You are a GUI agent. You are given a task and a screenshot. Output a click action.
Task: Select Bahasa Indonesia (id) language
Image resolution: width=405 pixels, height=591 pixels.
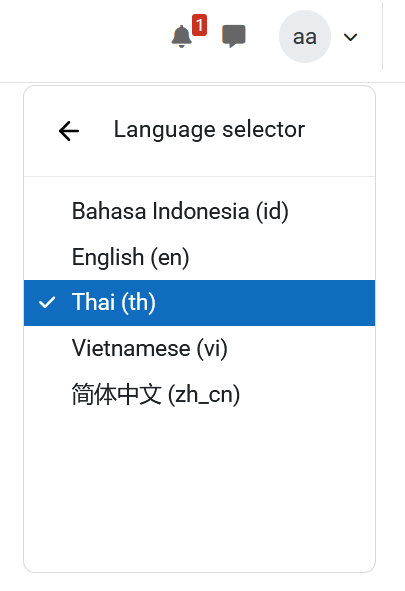pyautogui.click(x=199, y=211)
